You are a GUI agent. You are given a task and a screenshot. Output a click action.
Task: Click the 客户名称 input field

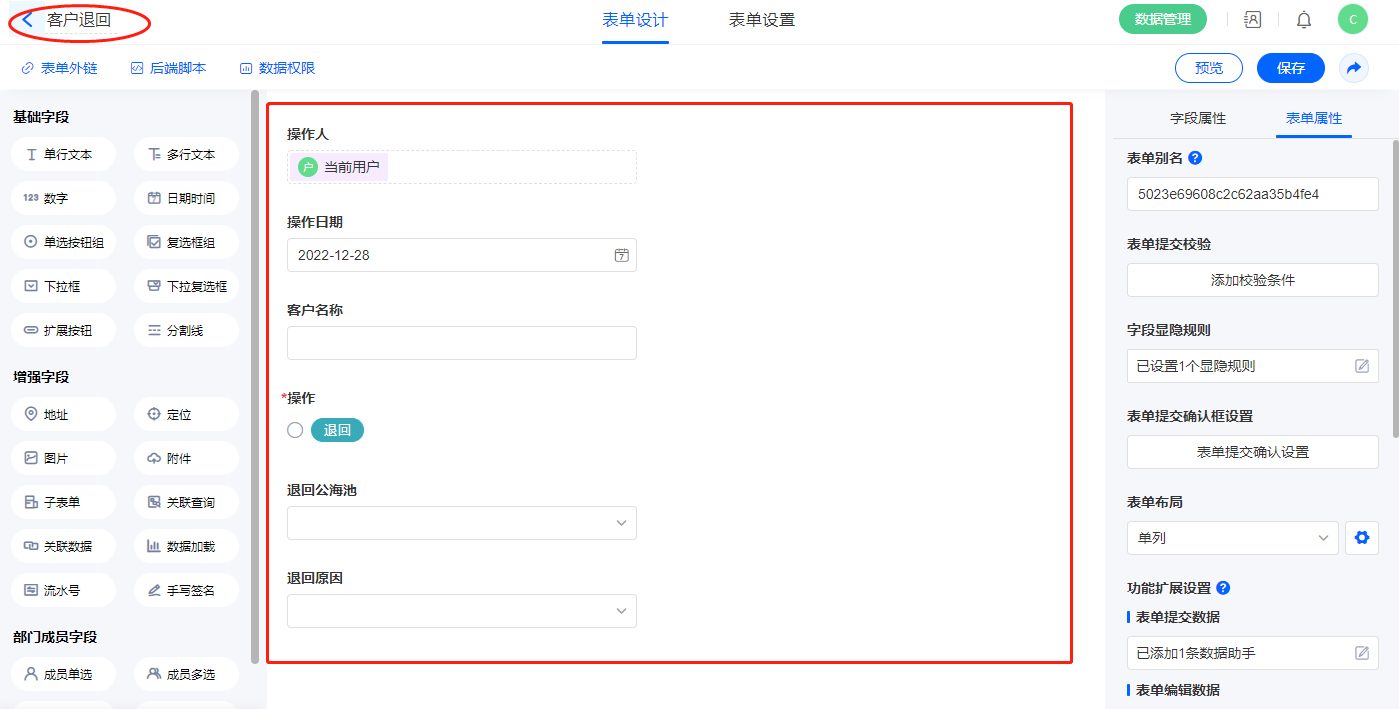pyautogui.click(x=461, y=343)
